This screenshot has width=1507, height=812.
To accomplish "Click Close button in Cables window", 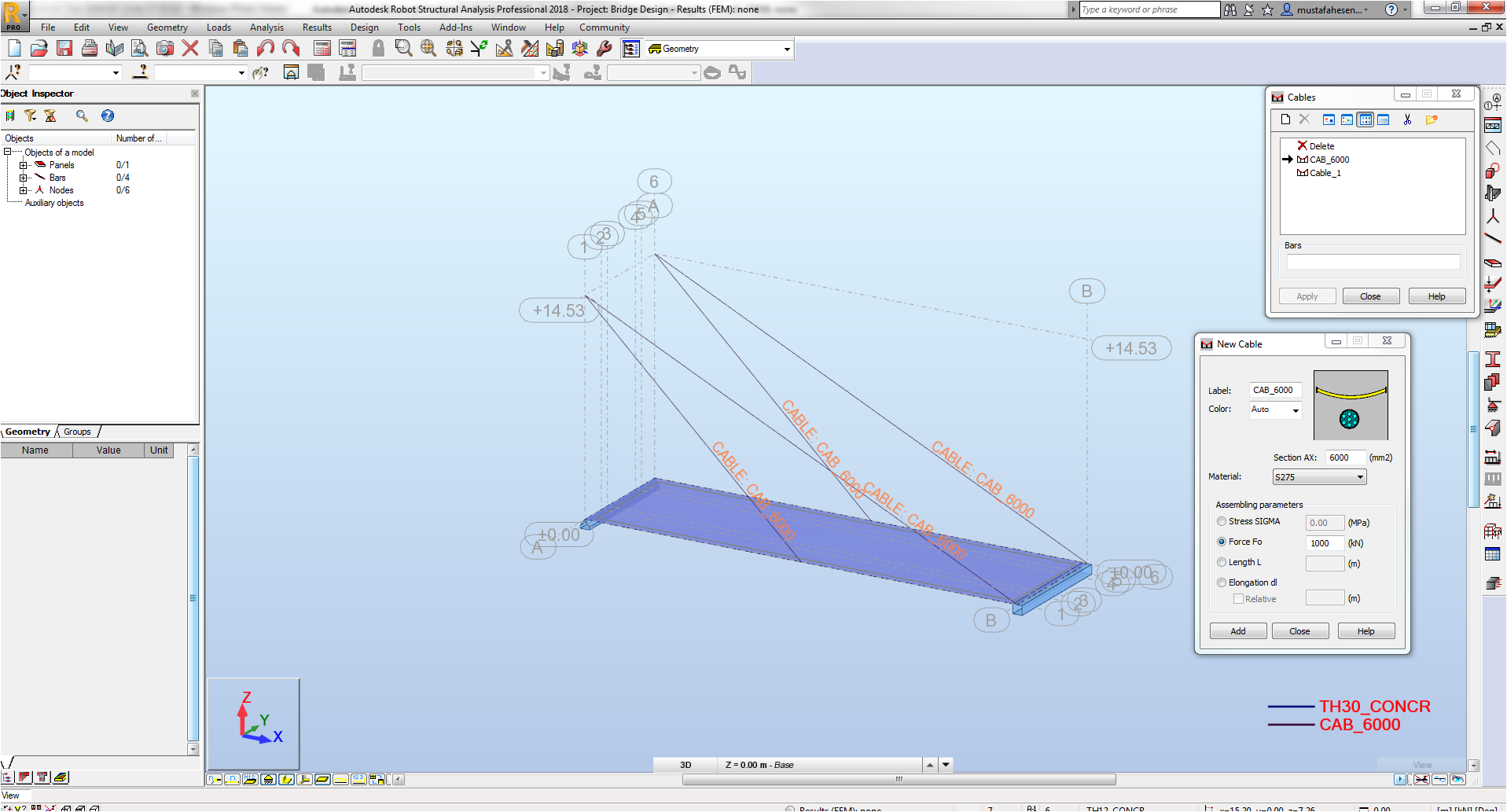I will (x=1370, y=296).
